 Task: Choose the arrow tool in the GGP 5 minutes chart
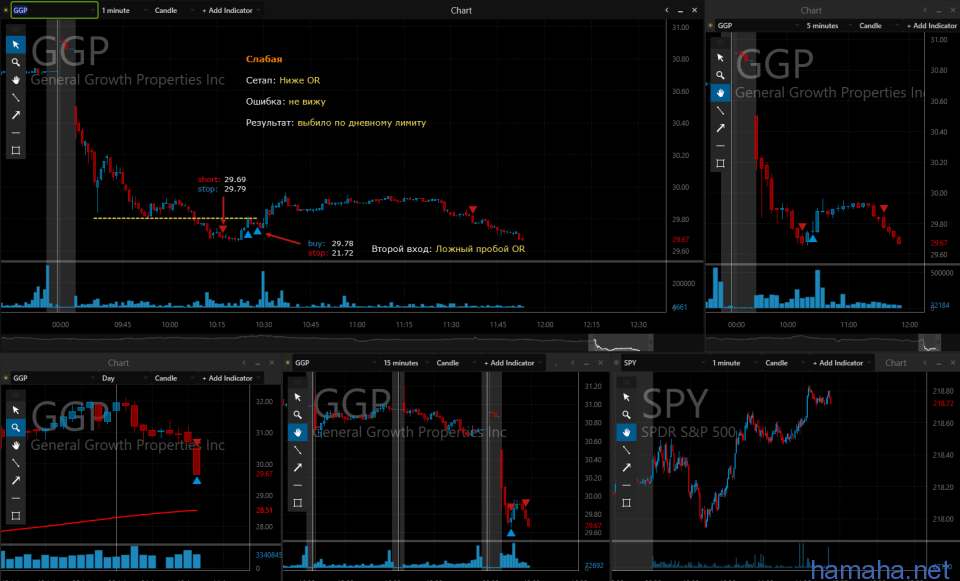click(x=721, y=129)
